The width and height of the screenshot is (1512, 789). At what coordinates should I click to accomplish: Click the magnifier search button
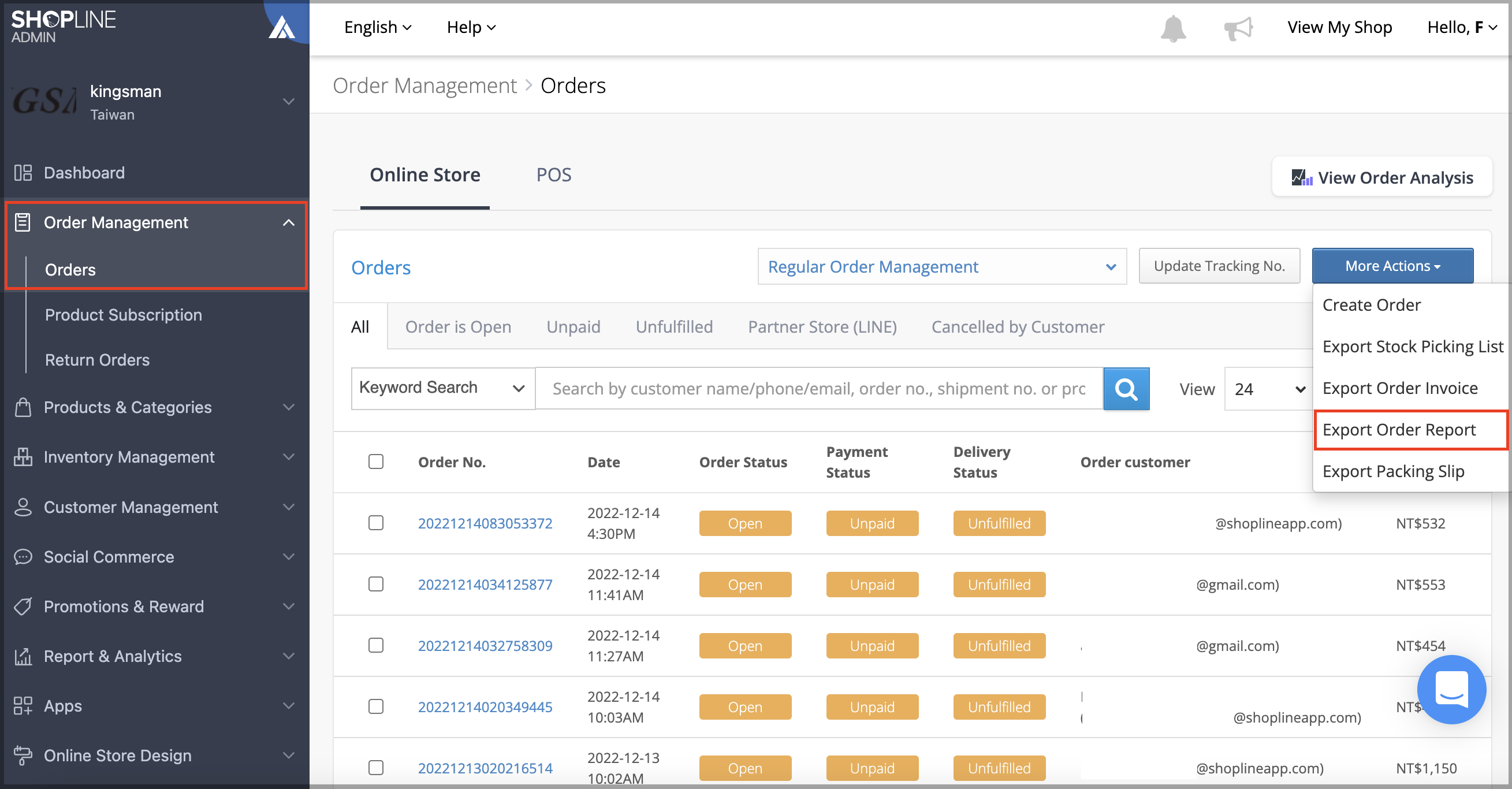pos(1126,389)
